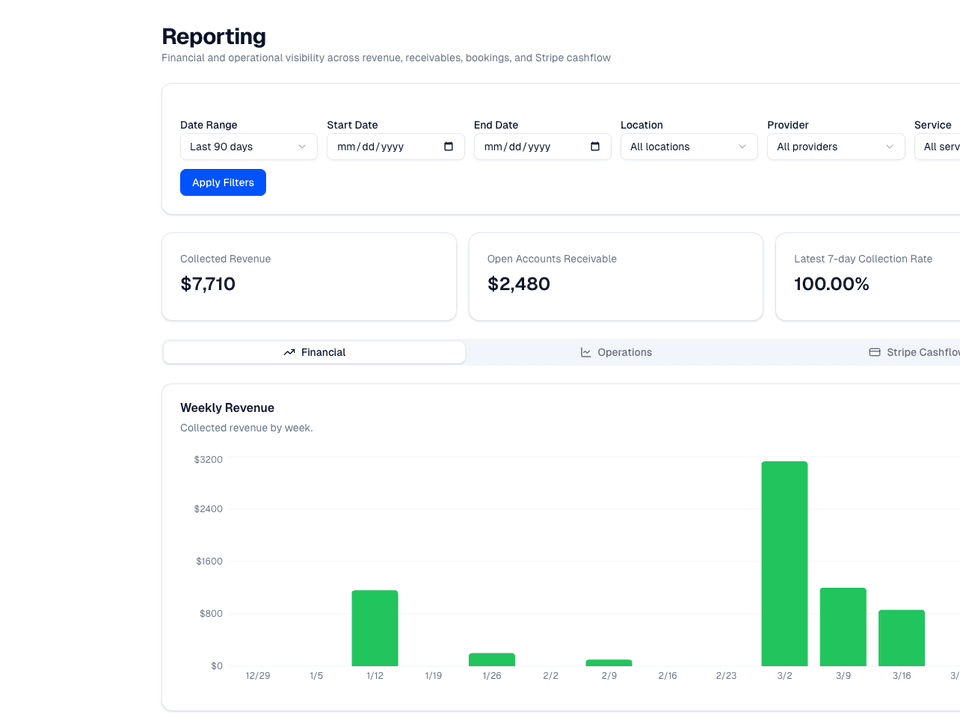Click the credit card icon on Stripe Cashflow

(875, 353)
